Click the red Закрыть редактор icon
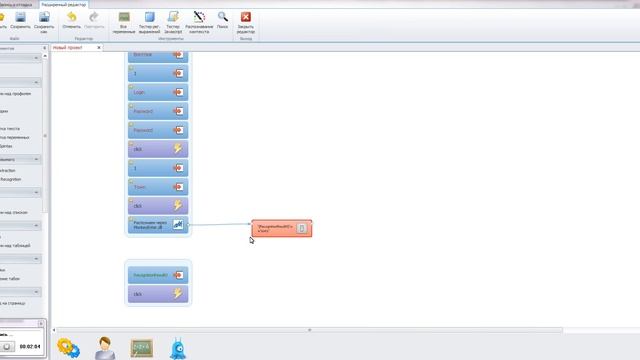The image size is (640, 360). [x=246, y=17]
